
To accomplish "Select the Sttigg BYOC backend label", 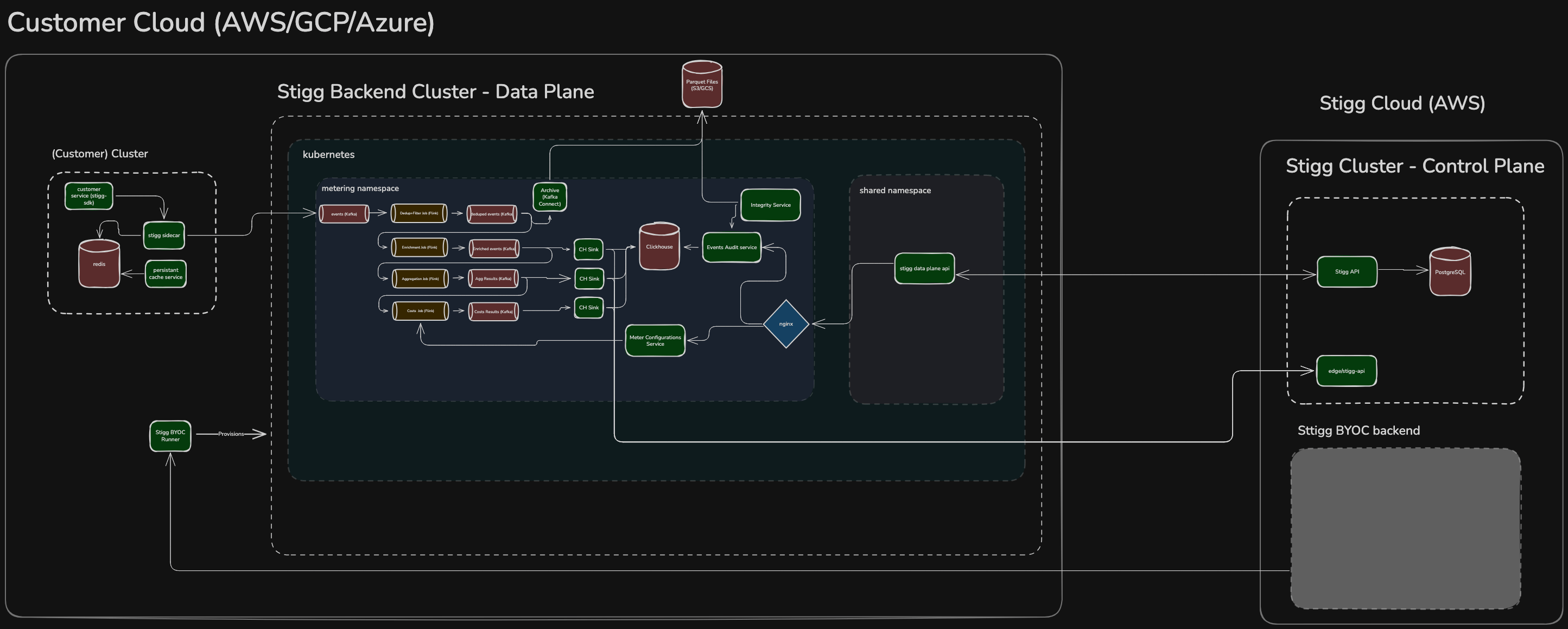I will click(x=1358, y=430).
